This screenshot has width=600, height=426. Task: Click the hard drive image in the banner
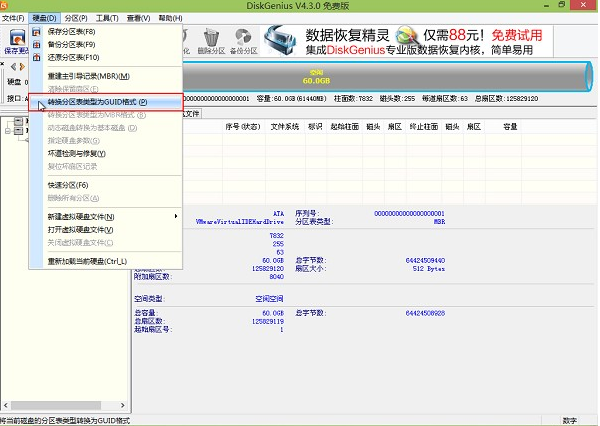[x=280, y=41]
